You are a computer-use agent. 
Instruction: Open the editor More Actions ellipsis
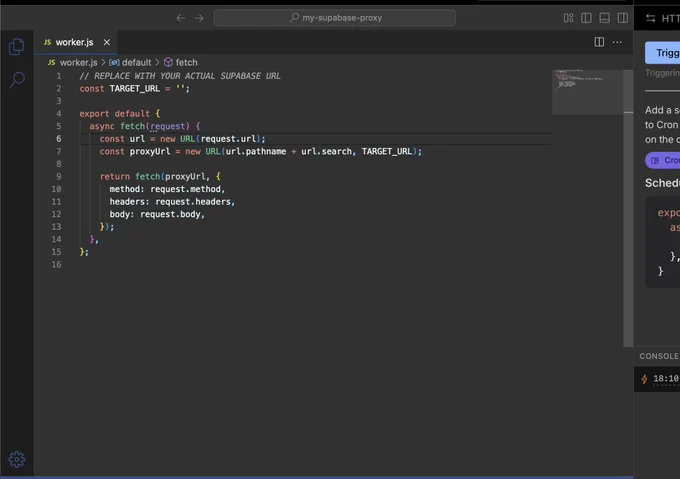pyautogui.click(x=617, y=42)
